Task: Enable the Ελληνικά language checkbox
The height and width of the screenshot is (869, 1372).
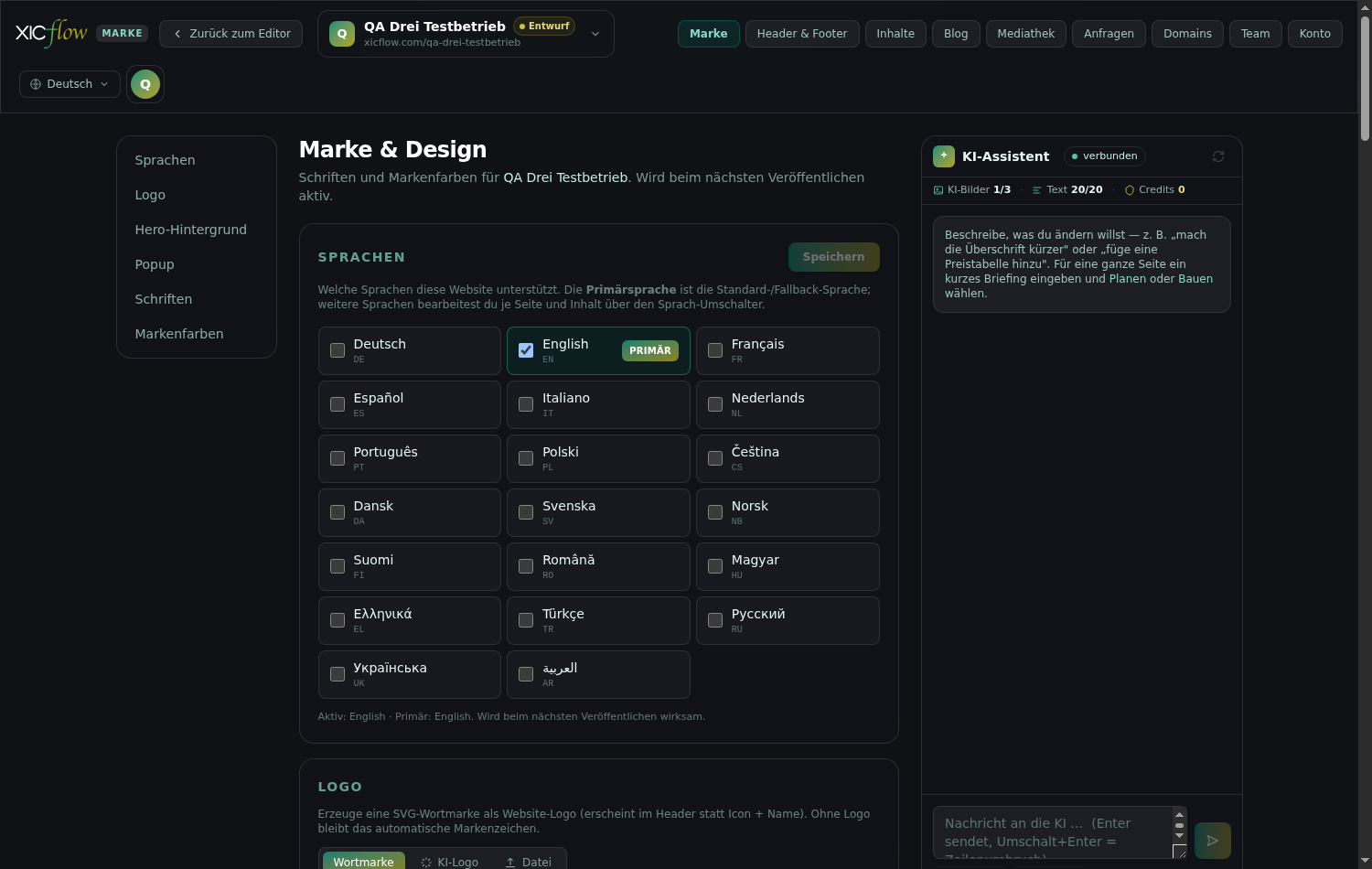Action: pyautogui.click(x=338, y=620)
